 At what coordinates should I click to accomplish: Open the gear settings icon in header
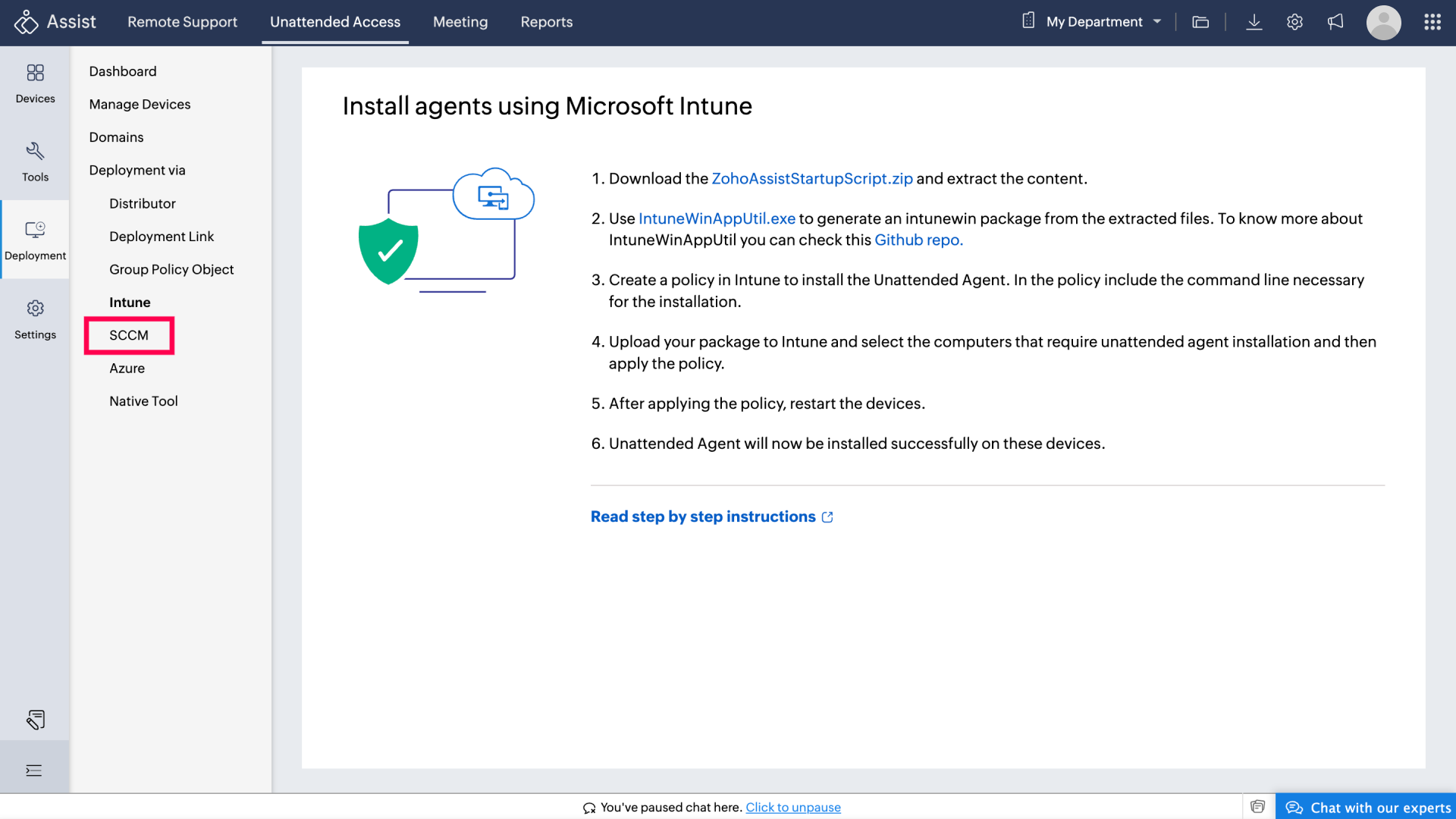[1294, 22]
